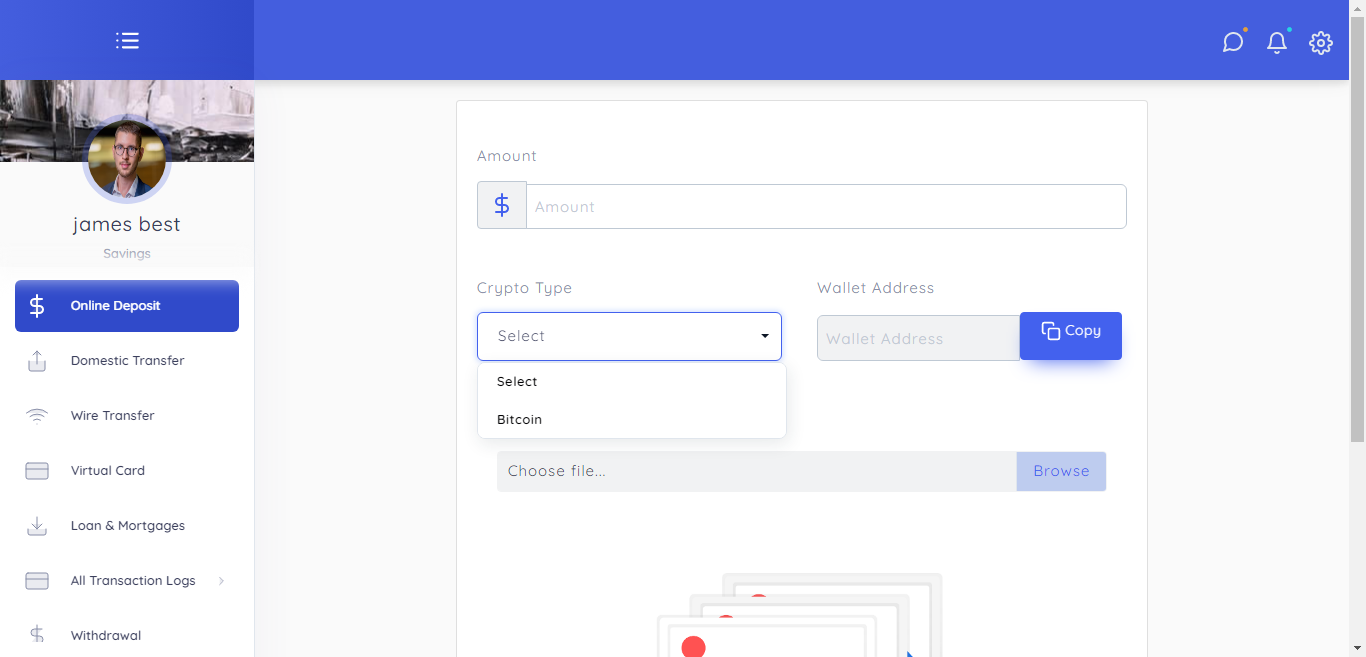Click the Loan & Mortgages download icon
Image resolution: width=1366 pixels, height=657 pixels.
(37, 526)
